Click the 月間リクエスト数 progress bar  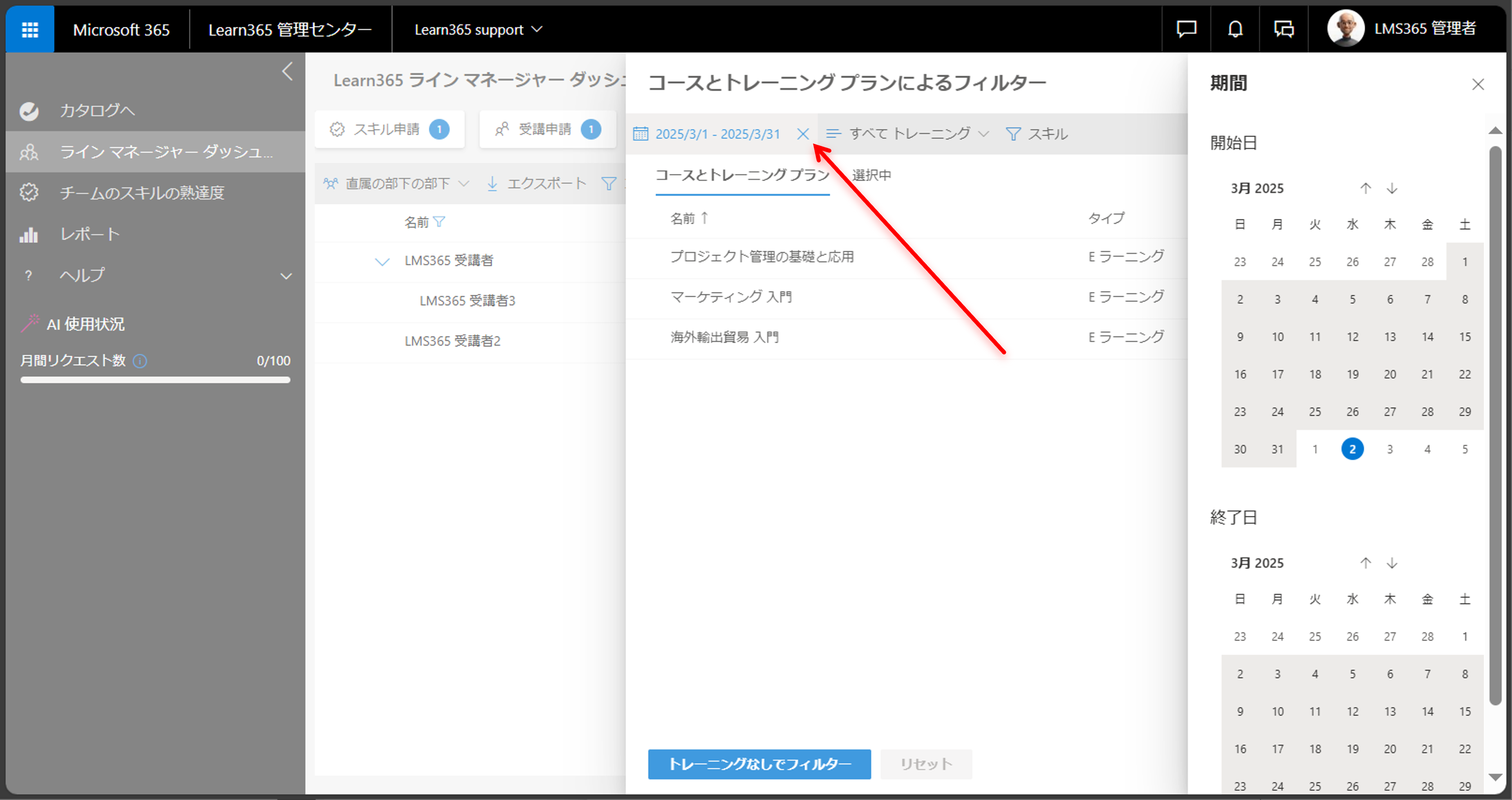click(156, 380)
